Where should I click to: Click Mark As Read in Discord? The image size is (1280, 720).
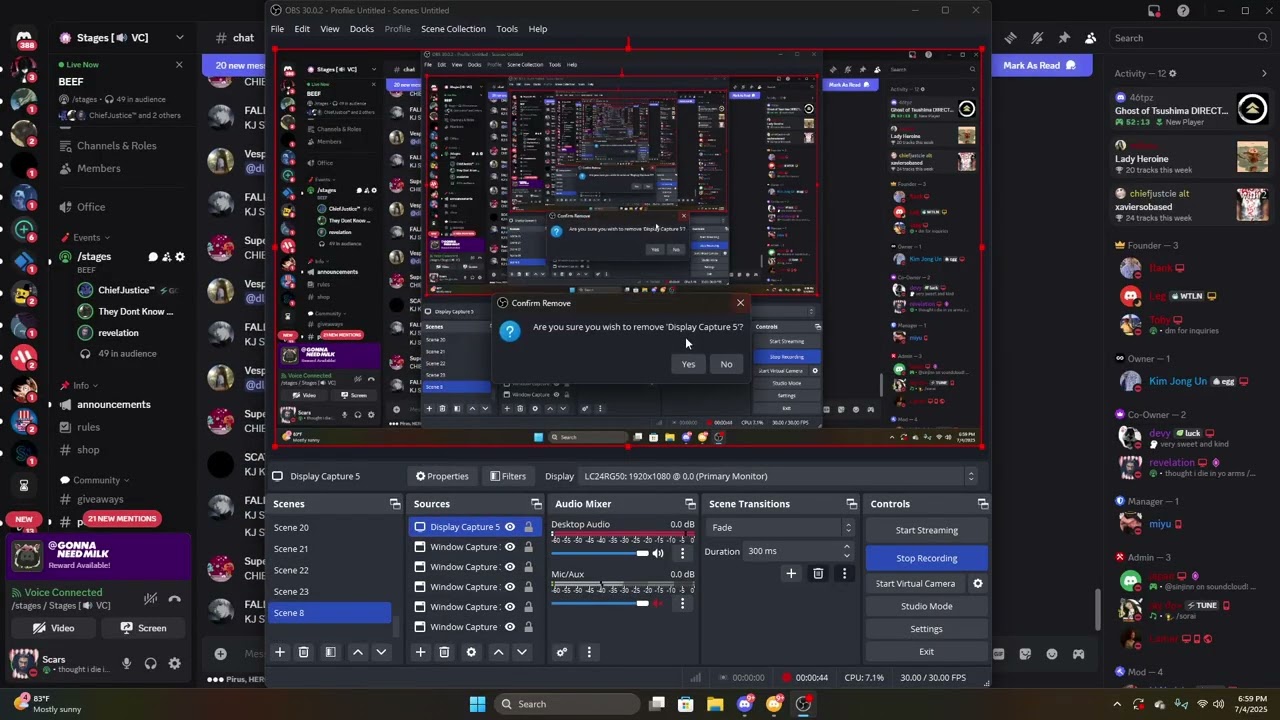click(1040, 65)
